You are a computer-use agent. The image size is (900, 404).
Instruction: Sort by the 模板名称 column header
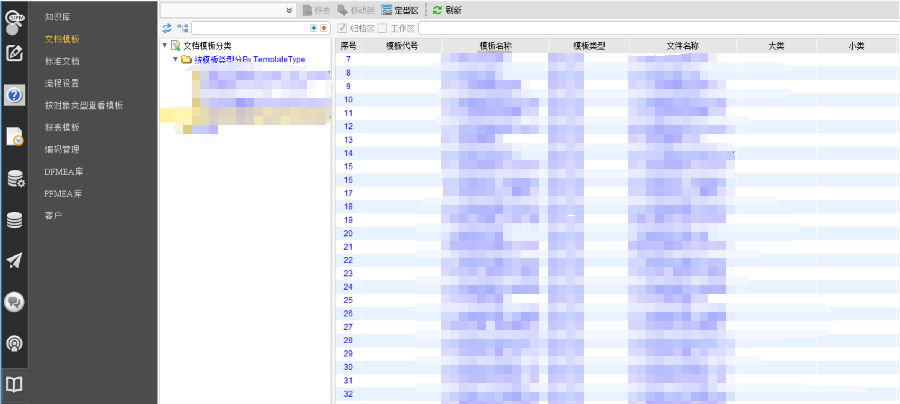tap(495, 45)
